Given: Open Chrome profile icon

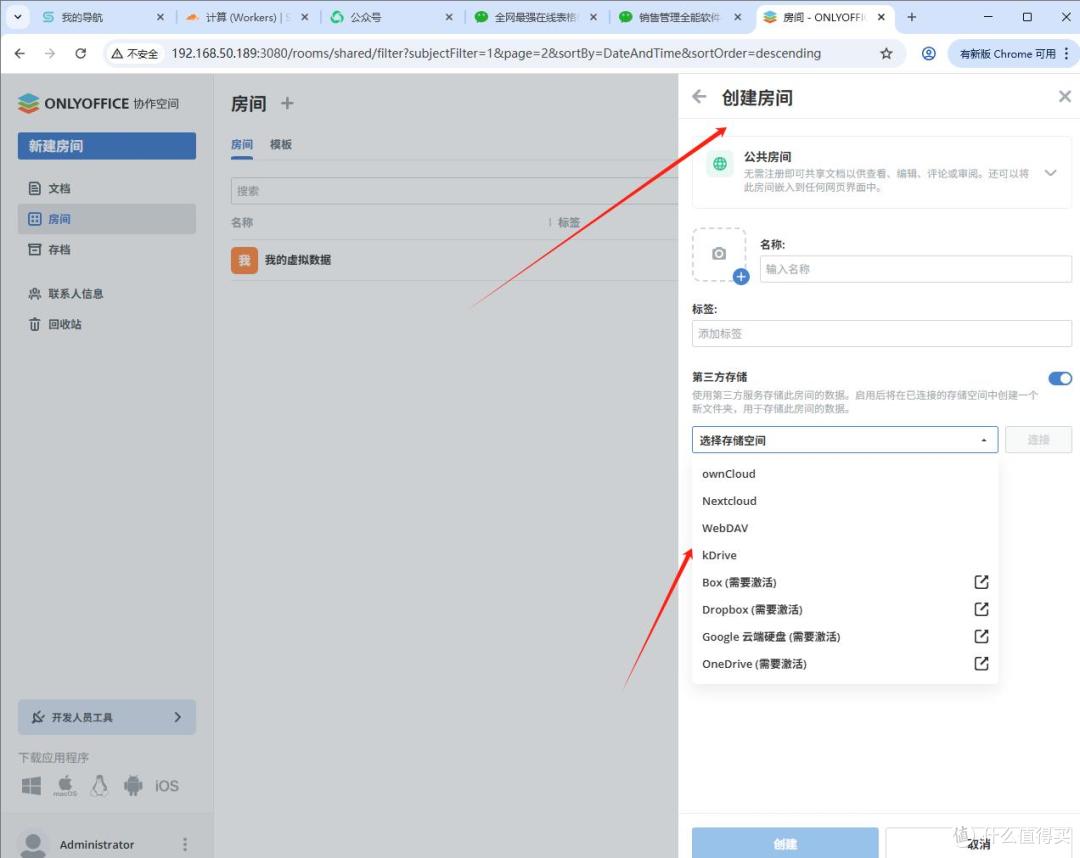Looking at the screenshot, I should (928, 54).
